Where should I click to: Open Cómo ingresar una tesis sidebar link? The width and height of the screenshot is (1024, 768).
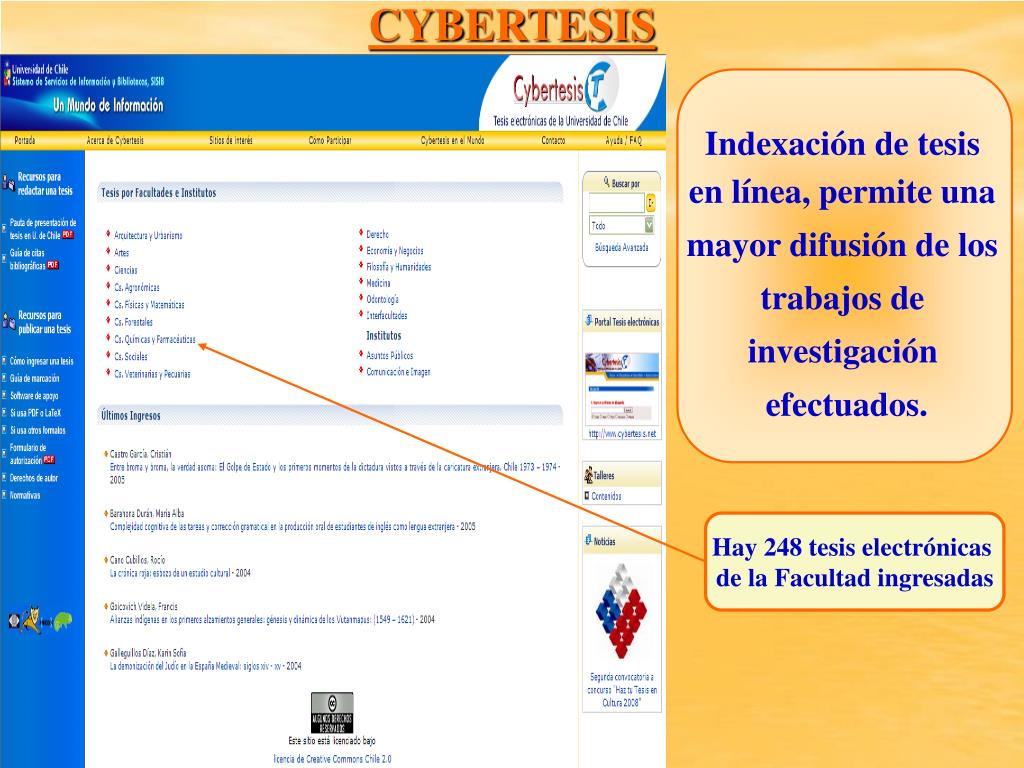[41, 361]
